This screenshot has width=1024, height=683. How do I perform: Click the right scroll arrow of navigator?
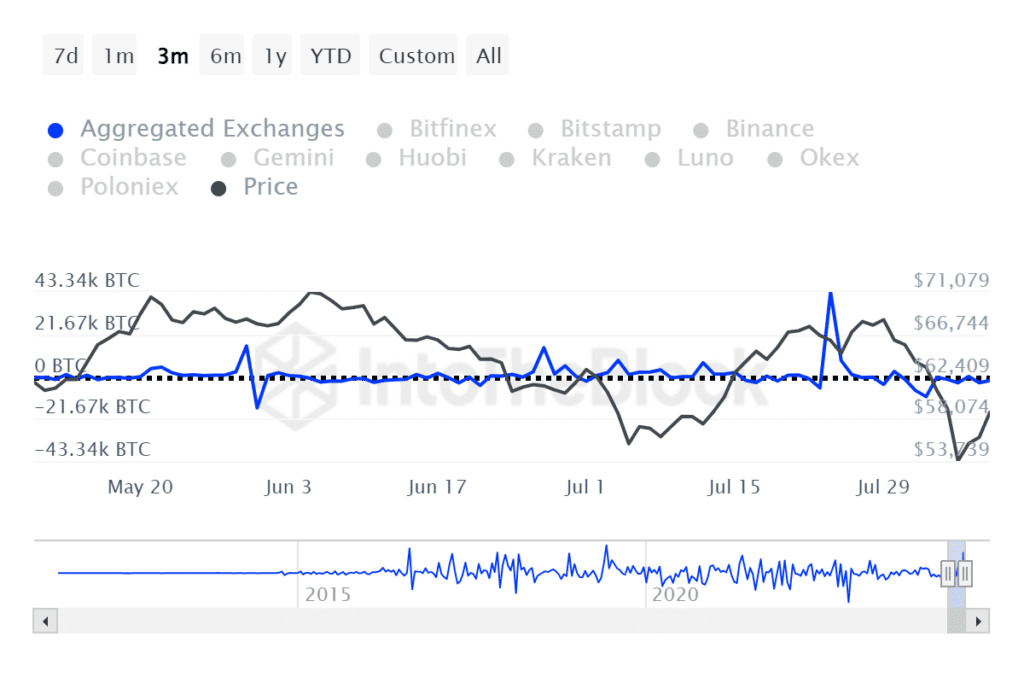(978, 621)
